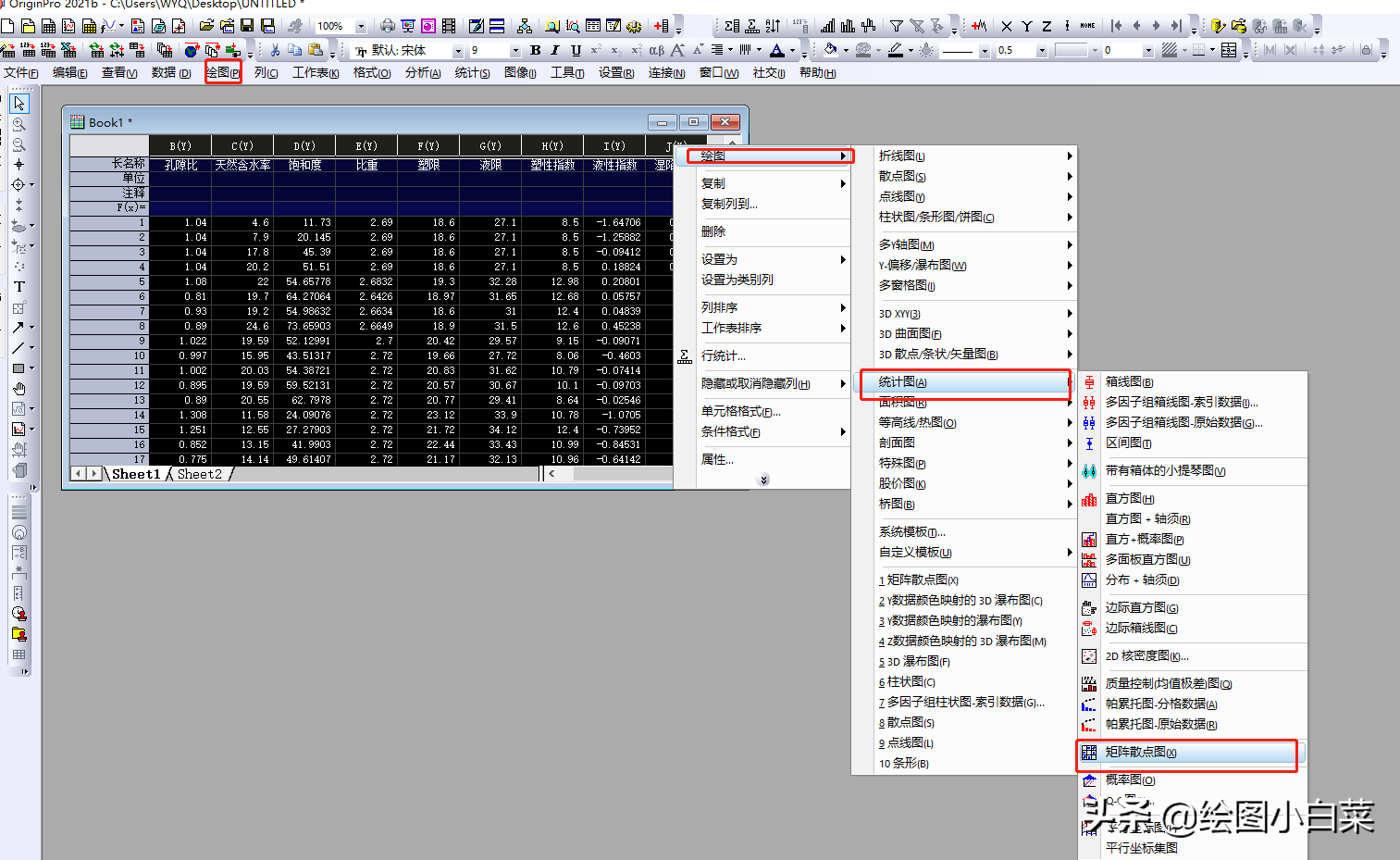Click 行统计... in context menu
The width and height of the screenshot is (1400, 860).
pos(724,355)
